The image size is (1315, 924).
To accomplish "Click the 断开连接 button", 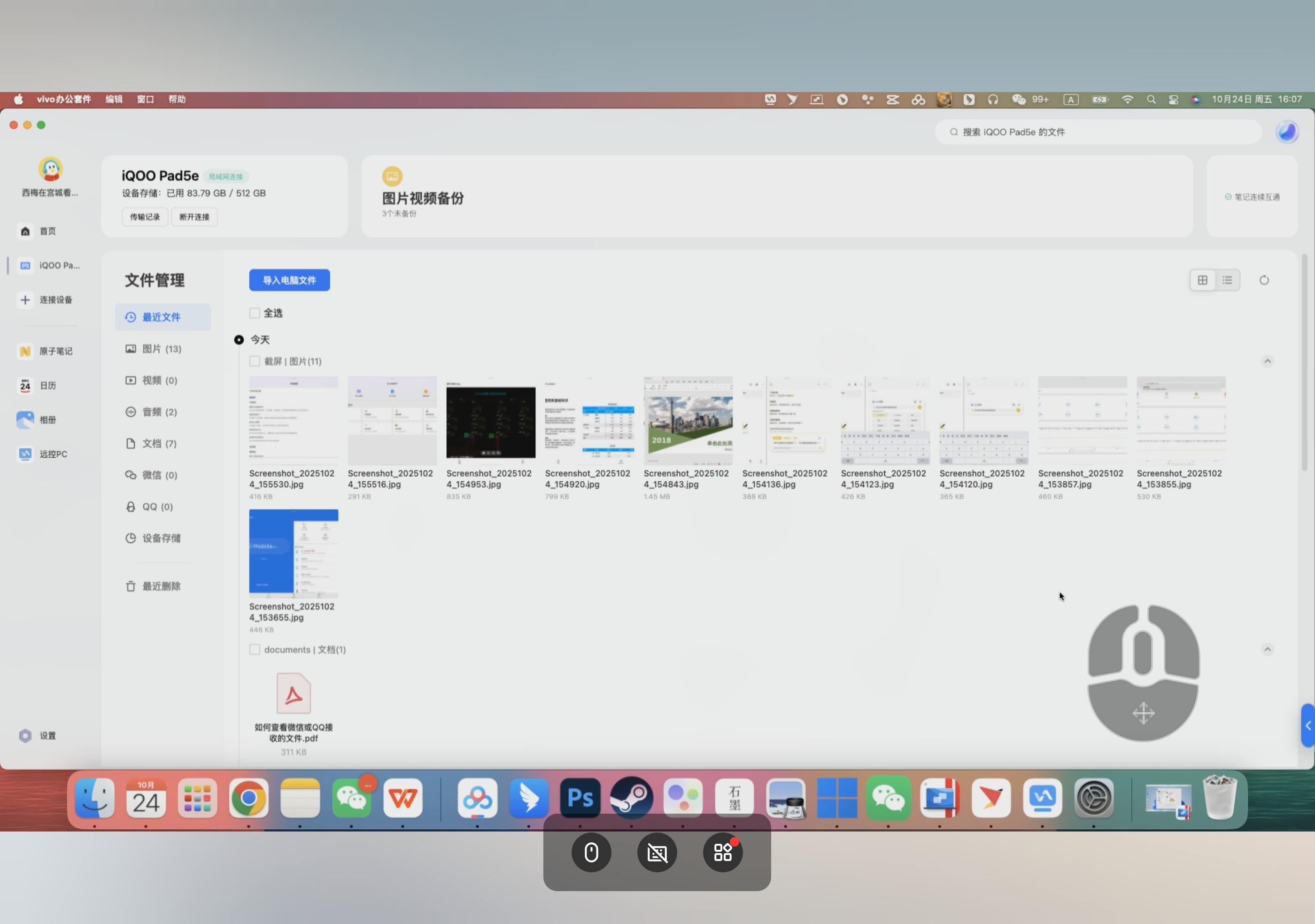I will (x=194, y=217).
